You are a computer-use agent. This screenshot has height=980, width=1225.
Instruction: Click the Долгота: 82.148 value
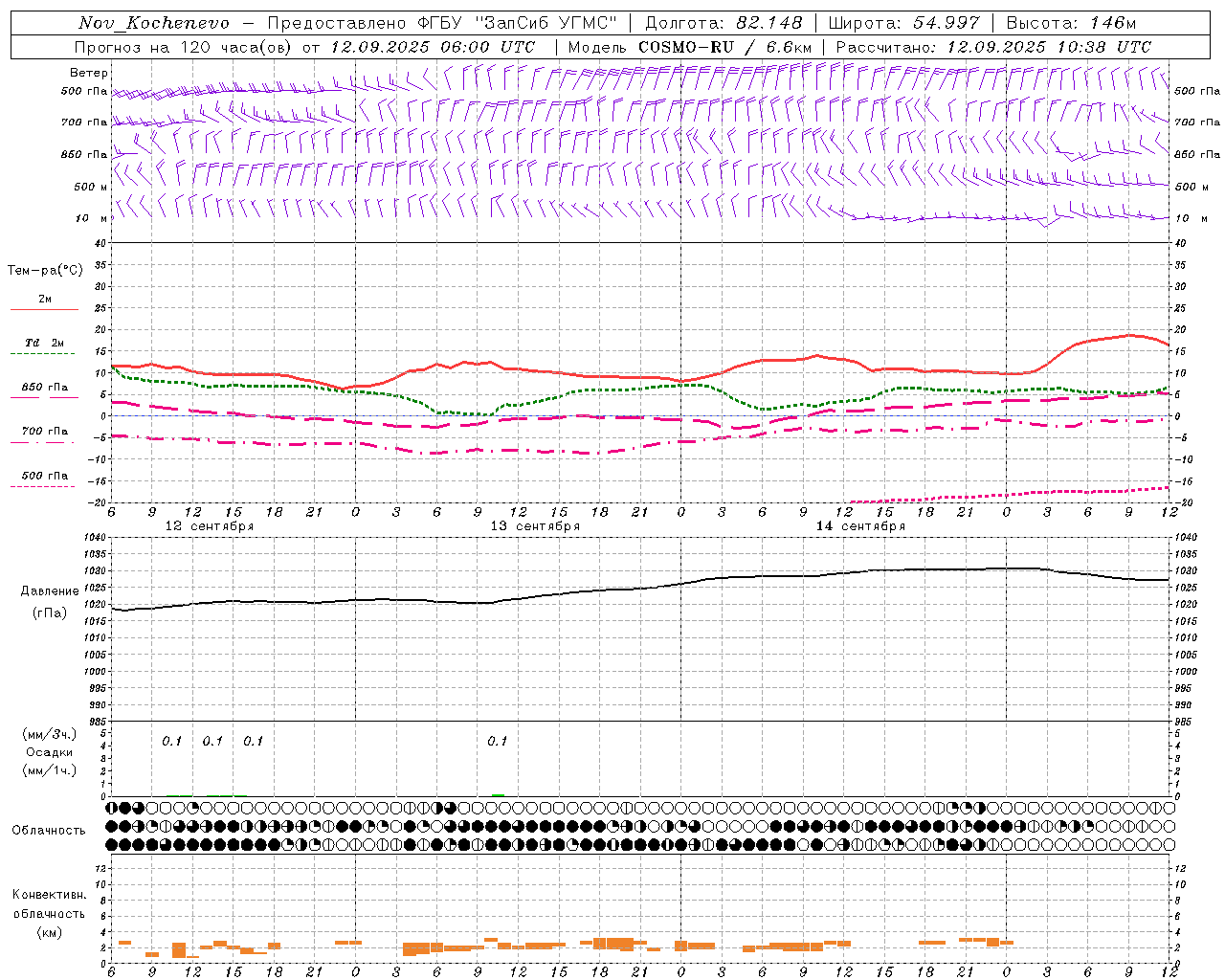click(x=724, y=23)
